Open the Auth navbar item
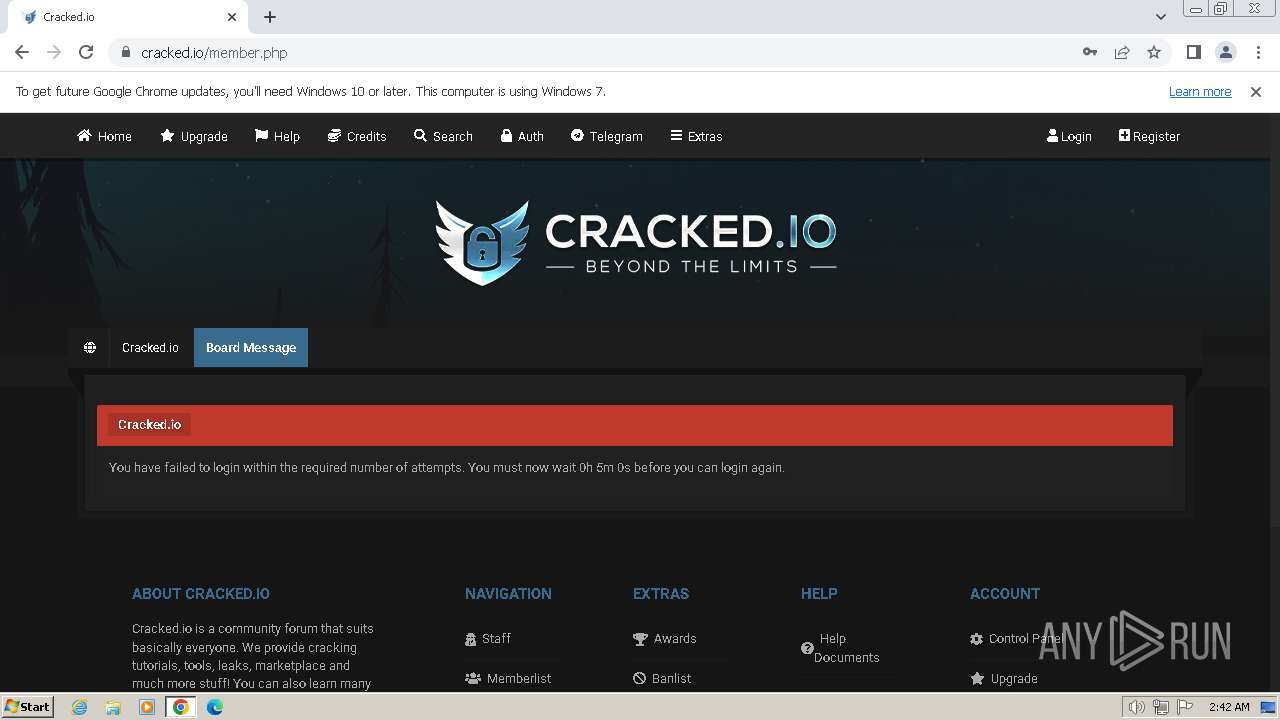This screenshot has height=720, width=1280. 522,136
